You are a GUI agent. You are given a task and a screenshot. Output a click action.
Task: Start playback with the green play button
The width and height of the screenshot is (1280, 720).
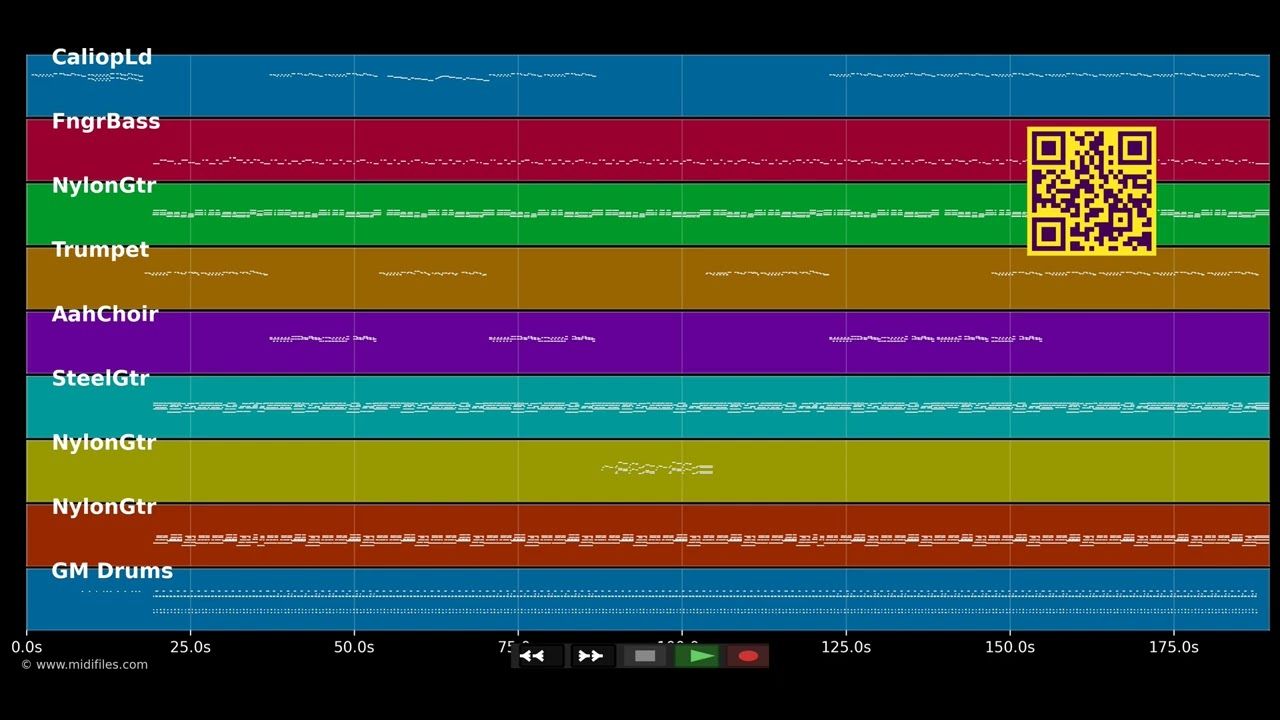pos(697,656)
